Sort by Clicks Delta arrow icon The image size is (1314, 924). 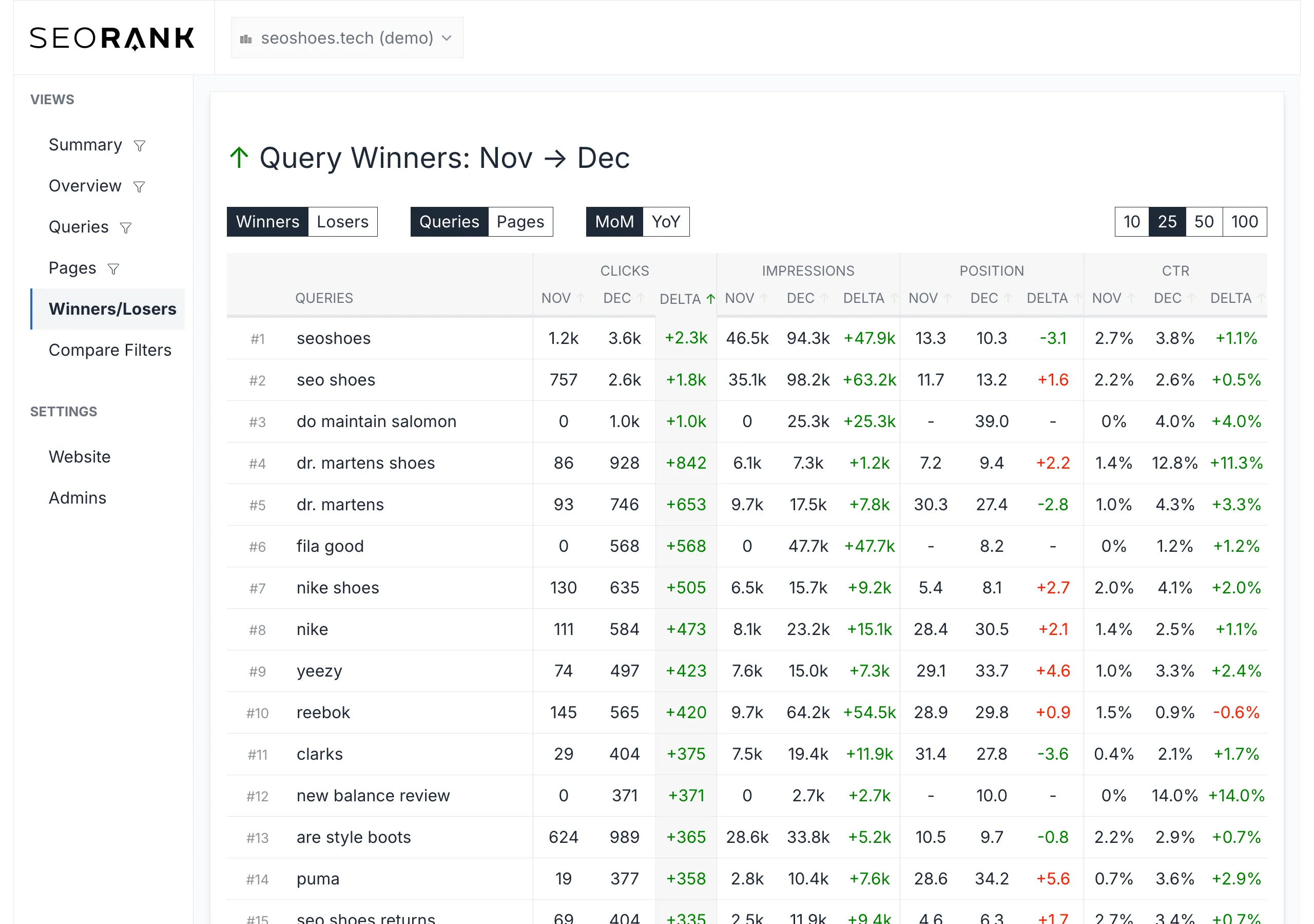click(711, 298)
